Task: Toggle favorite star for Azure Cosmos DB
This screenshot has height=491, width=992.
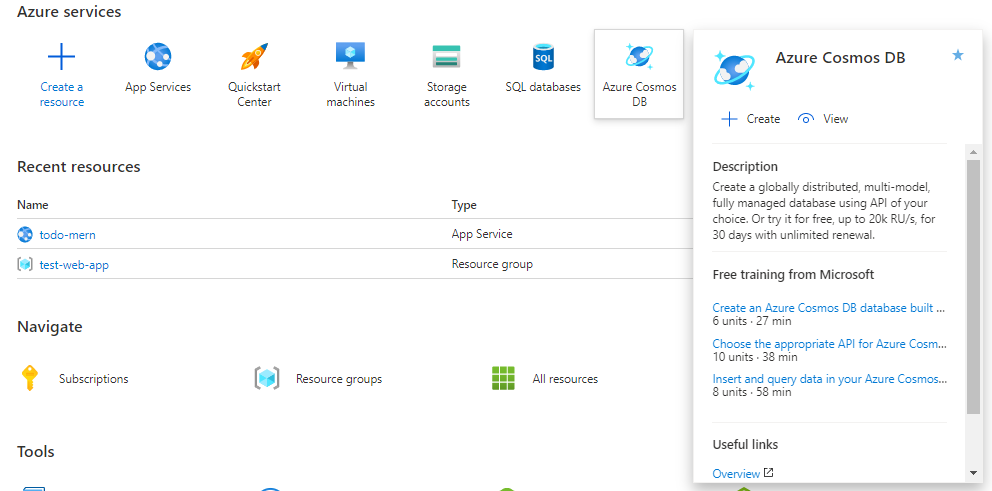Action: [x=957, y=56]
